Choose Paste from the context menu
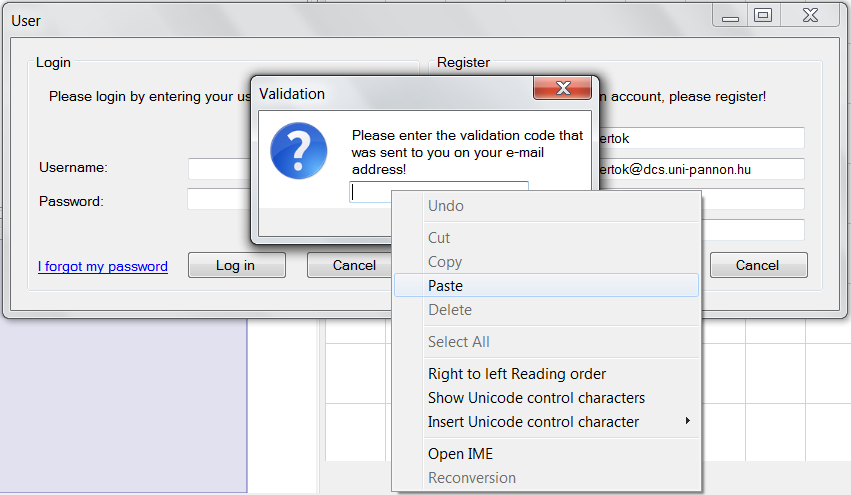Viewport: 851px width, 495px height. pyautogui.click(x=445, y=286)
